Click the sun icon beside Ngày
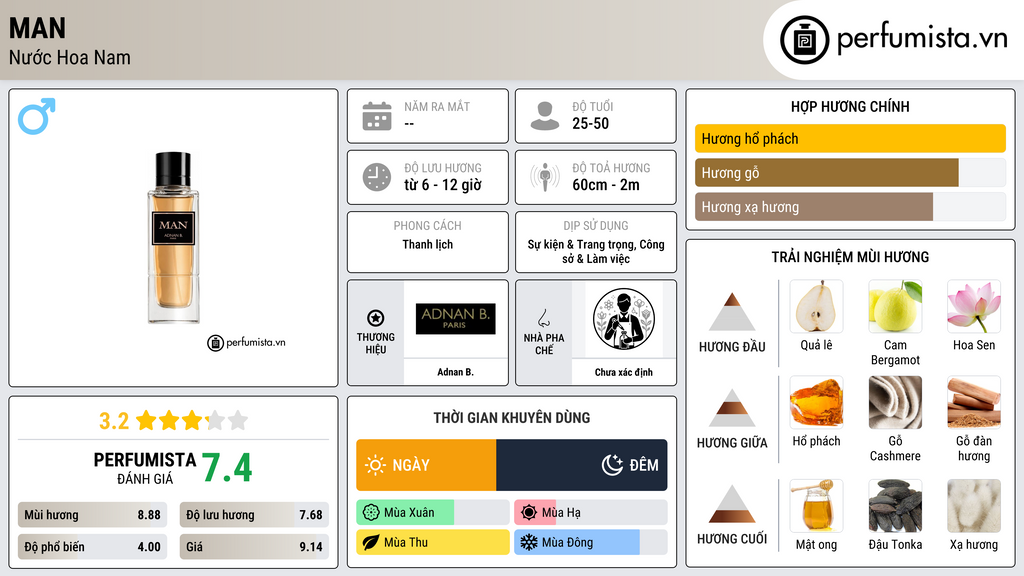The image size is (1024, 576). (376, 465)
